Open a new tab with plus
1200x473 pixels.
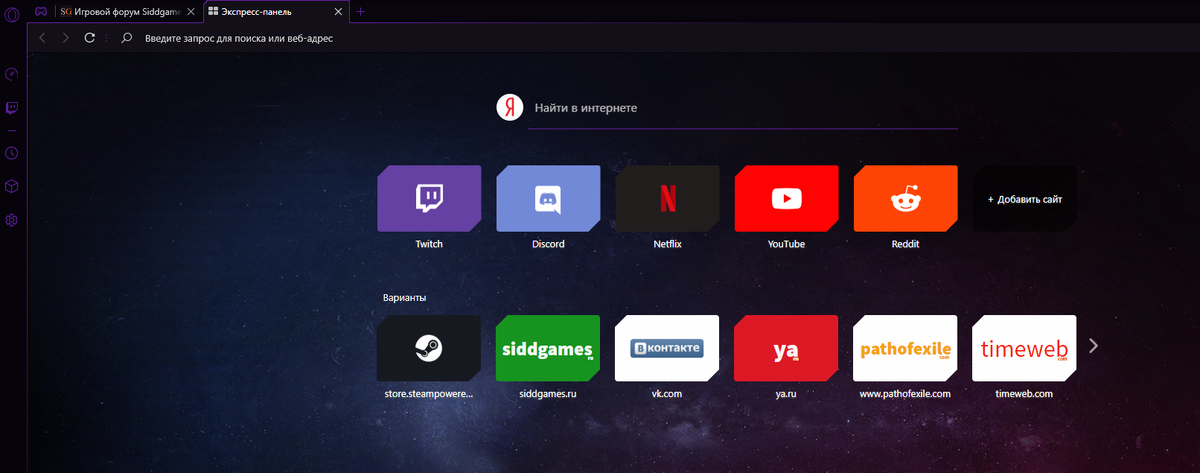[361, 12]
